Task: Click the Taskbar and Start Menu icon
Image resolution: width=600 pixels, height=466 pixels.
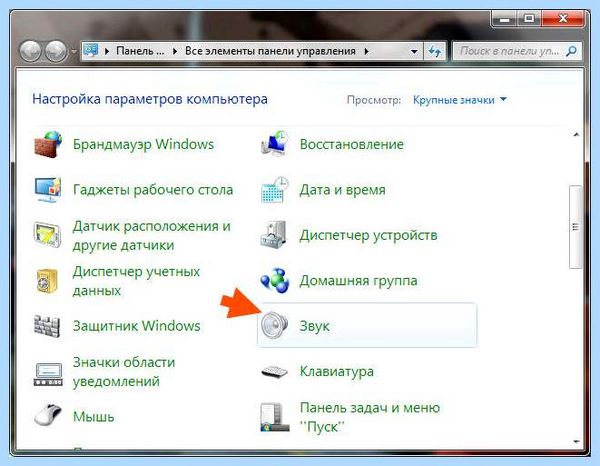Action: coord(274,417)
